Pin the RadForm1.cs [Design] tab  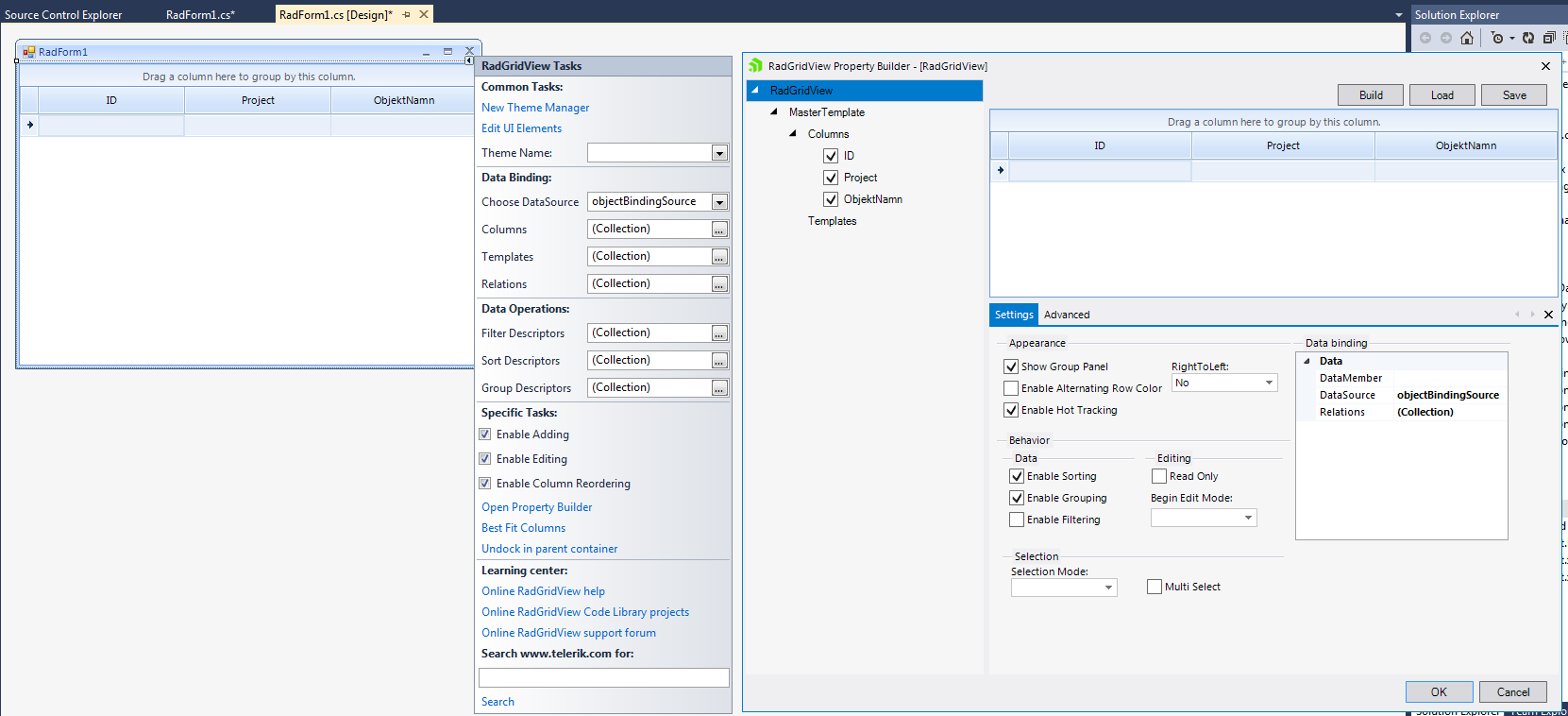[406, 14]
